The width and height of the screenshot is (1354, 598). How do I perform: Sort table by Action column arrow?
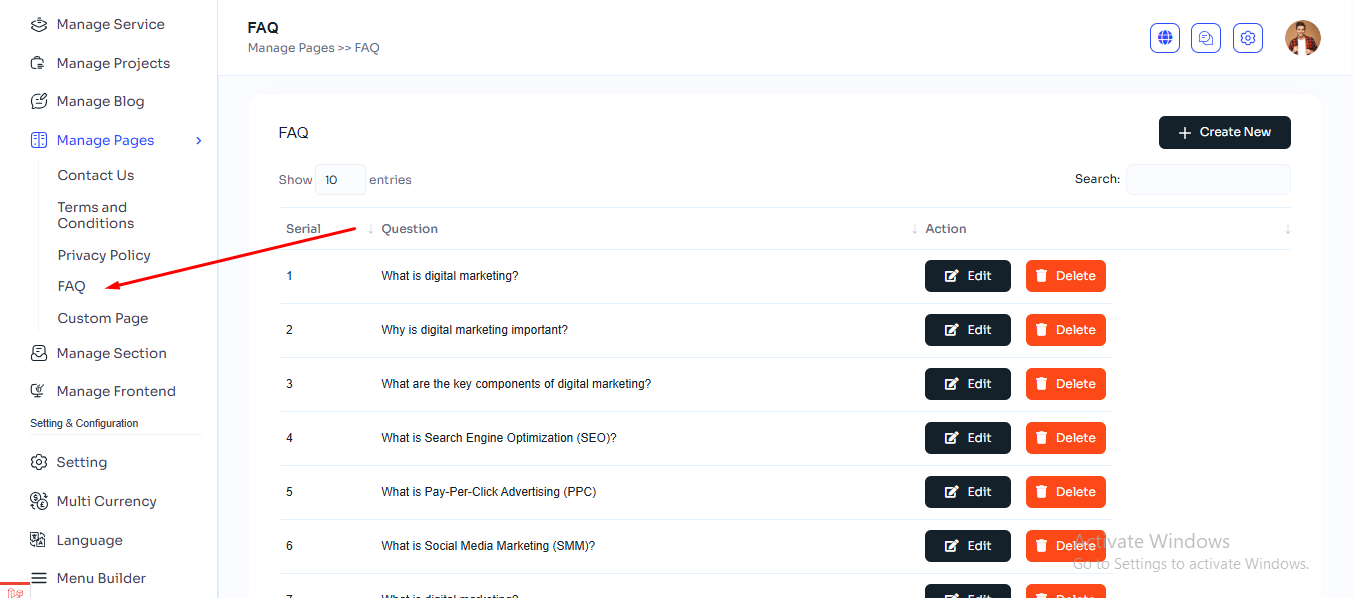[1287, 229]
